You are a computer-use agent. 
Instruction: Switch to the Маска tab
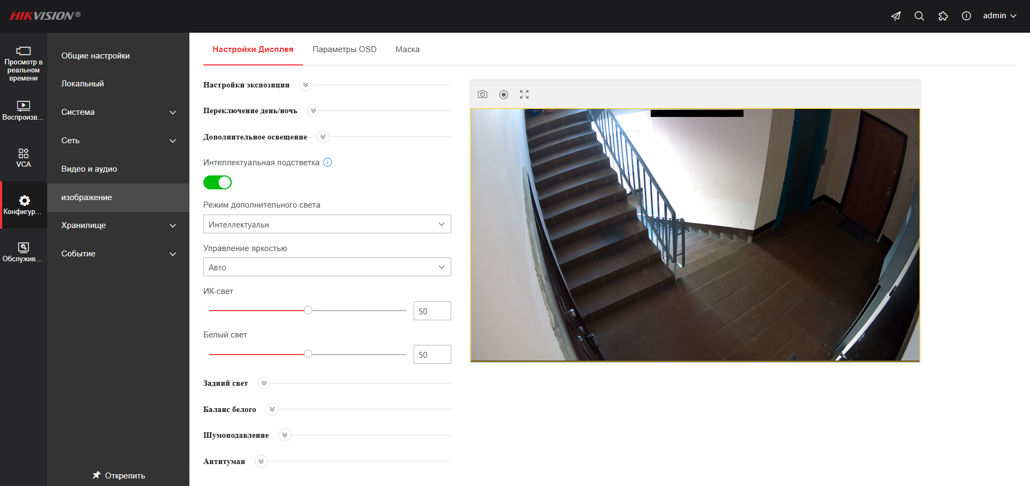click(x=407, y=49)
